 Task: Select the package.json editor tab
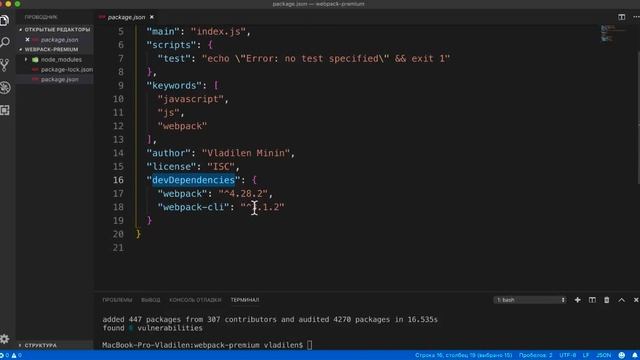[126, 17]
